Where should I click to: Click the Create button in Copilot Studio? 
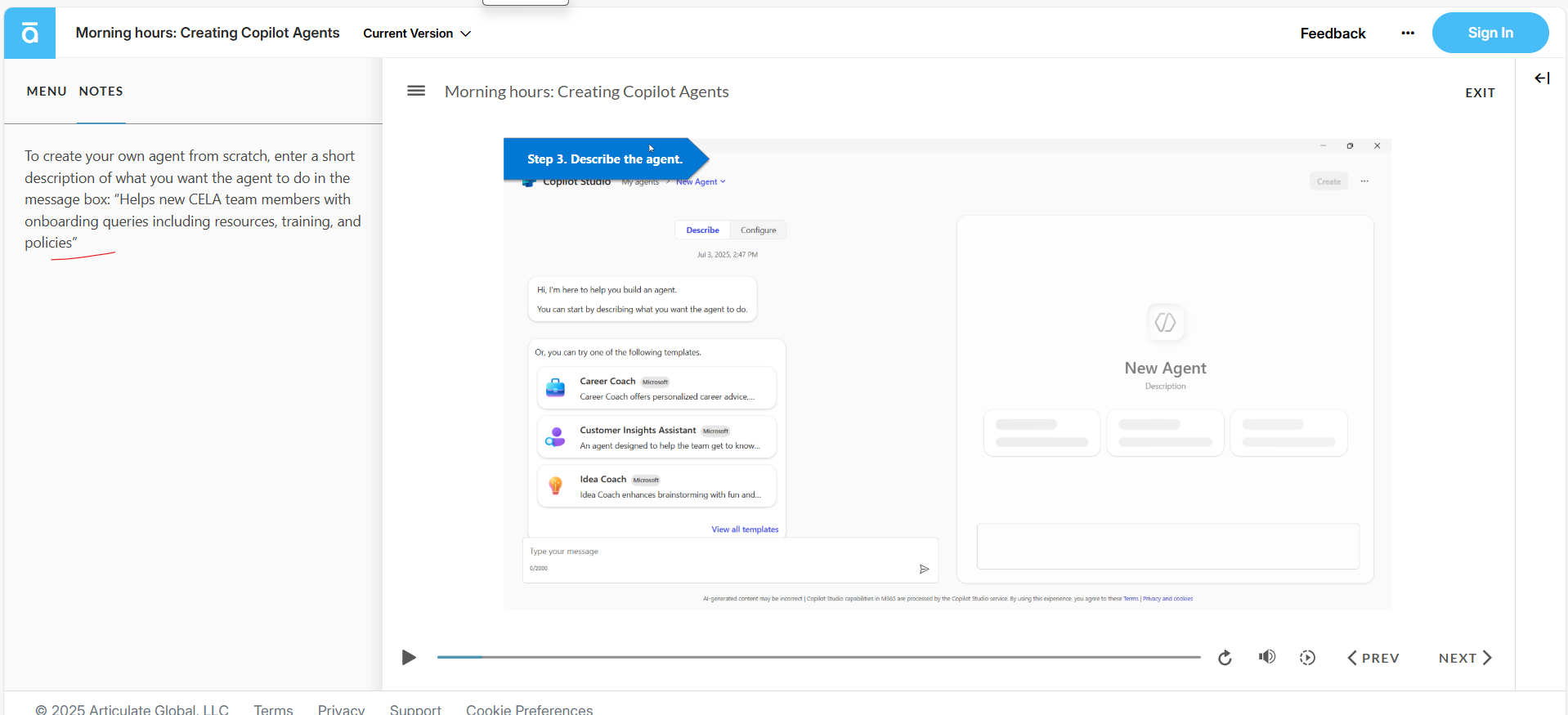1328,181
